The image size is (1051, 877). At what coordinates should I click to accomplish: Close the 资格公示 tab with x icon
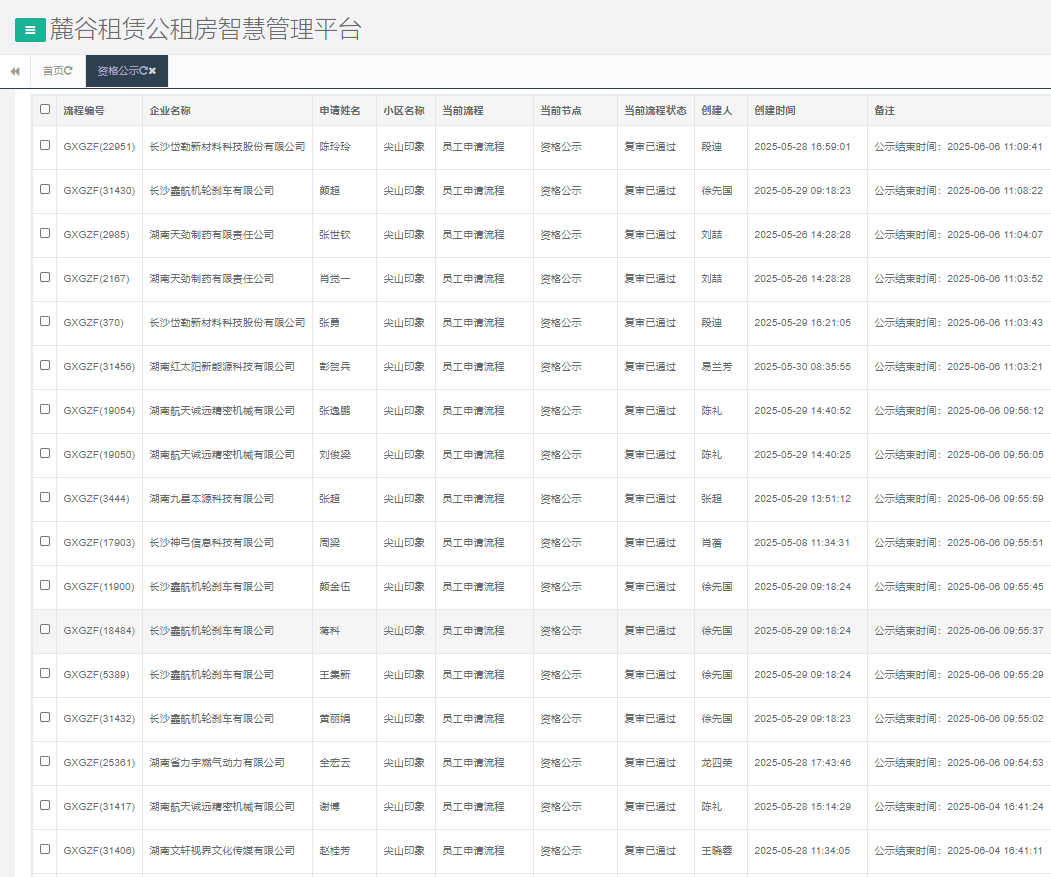pyautogui.click(x=153, y=71)
